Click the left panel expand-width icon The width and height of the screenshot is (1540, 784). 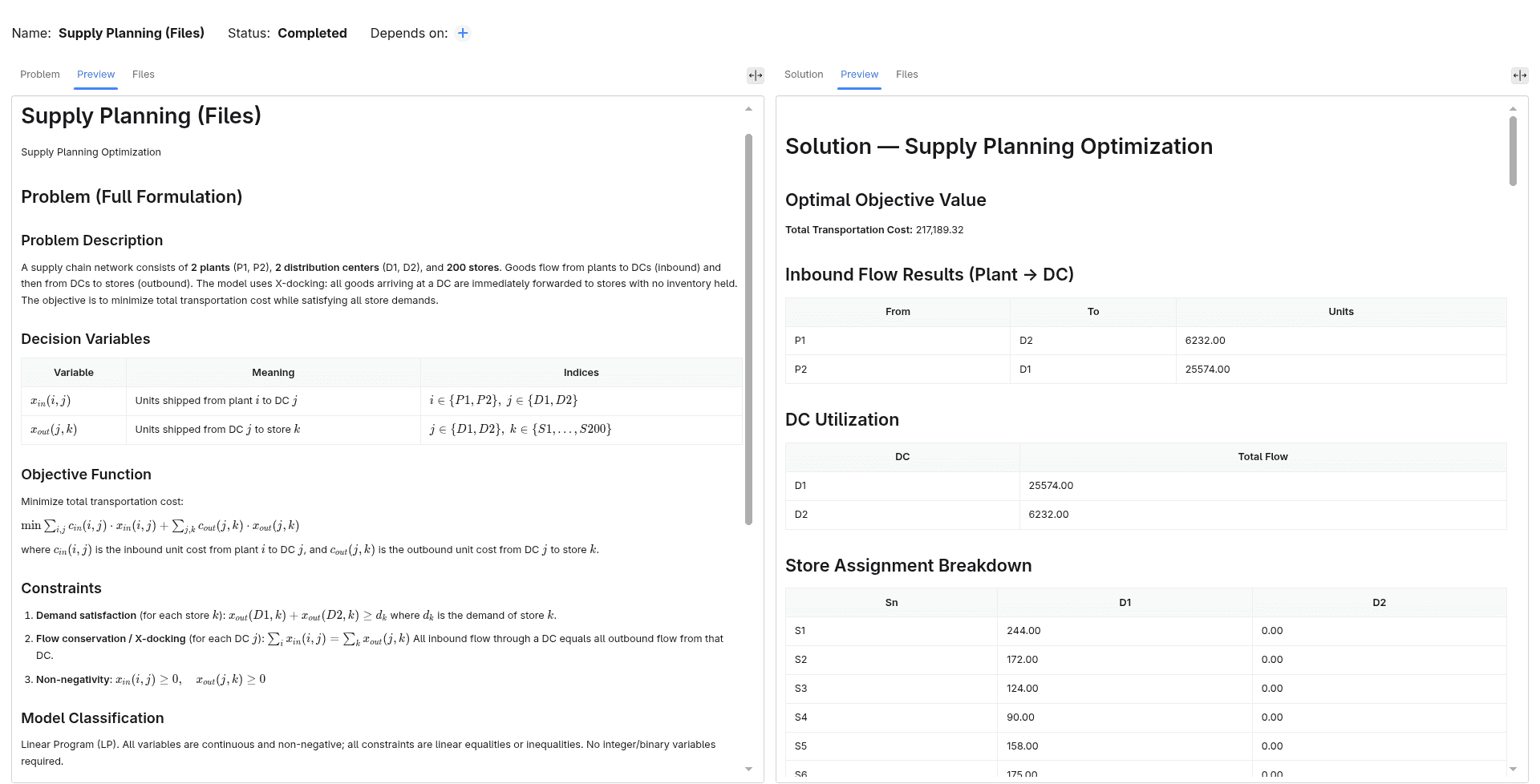[x=756, y=75]
